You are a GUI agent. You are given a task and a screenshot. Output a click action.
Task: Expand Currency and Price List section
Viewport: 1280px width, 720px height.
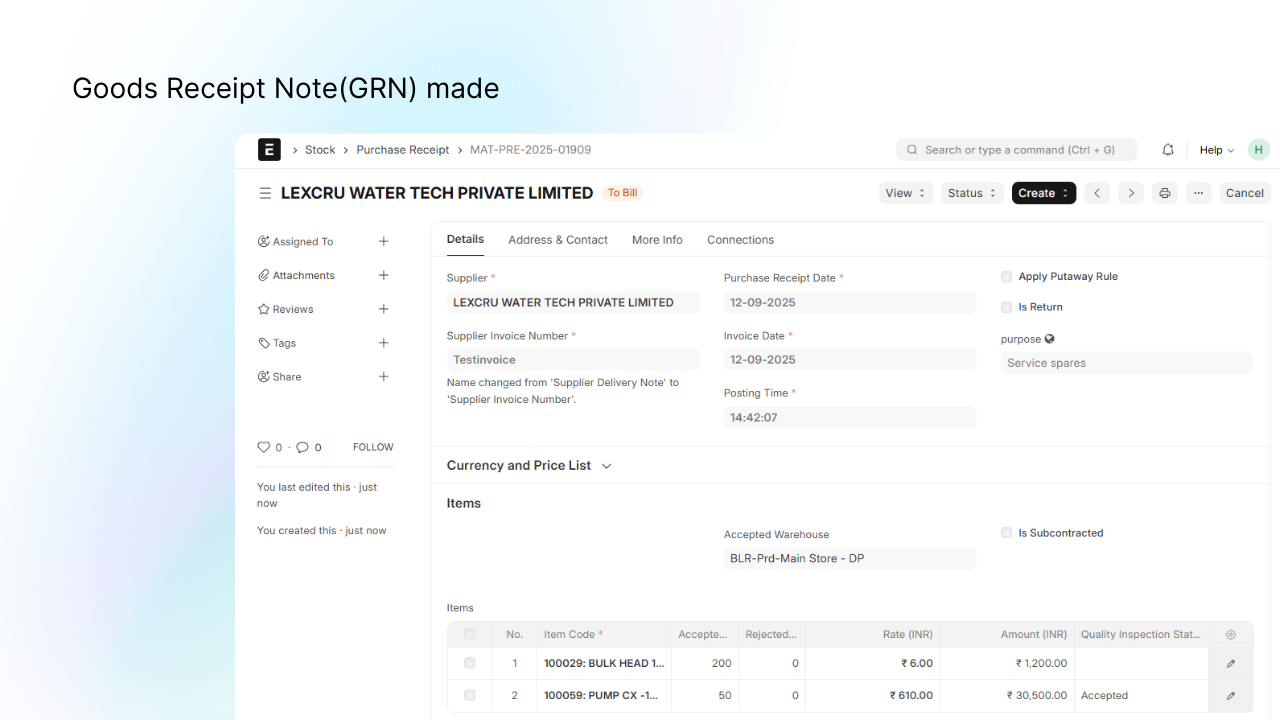529,465
